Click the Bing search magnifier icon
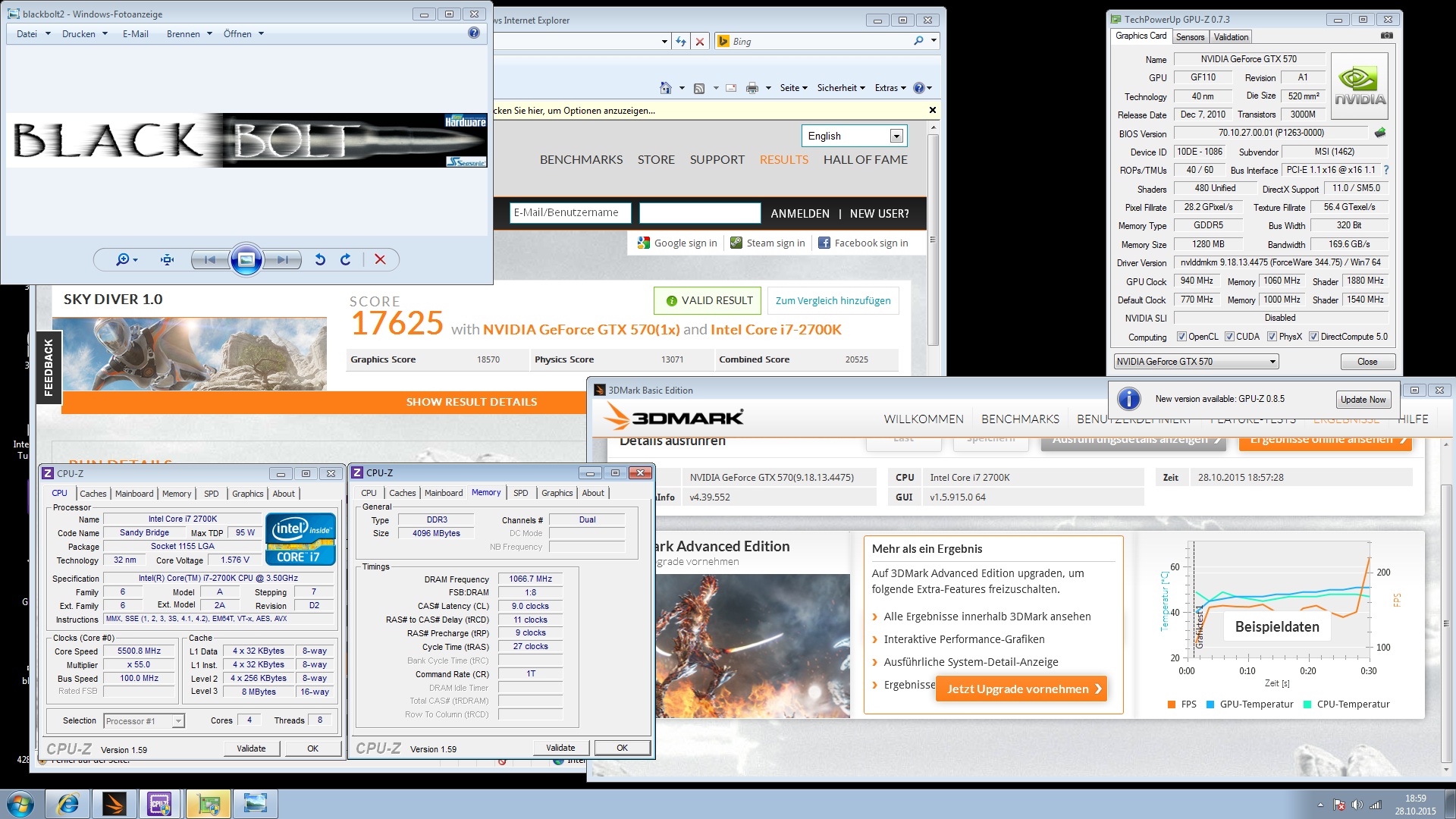1456x819 pixels. point(919,41)
